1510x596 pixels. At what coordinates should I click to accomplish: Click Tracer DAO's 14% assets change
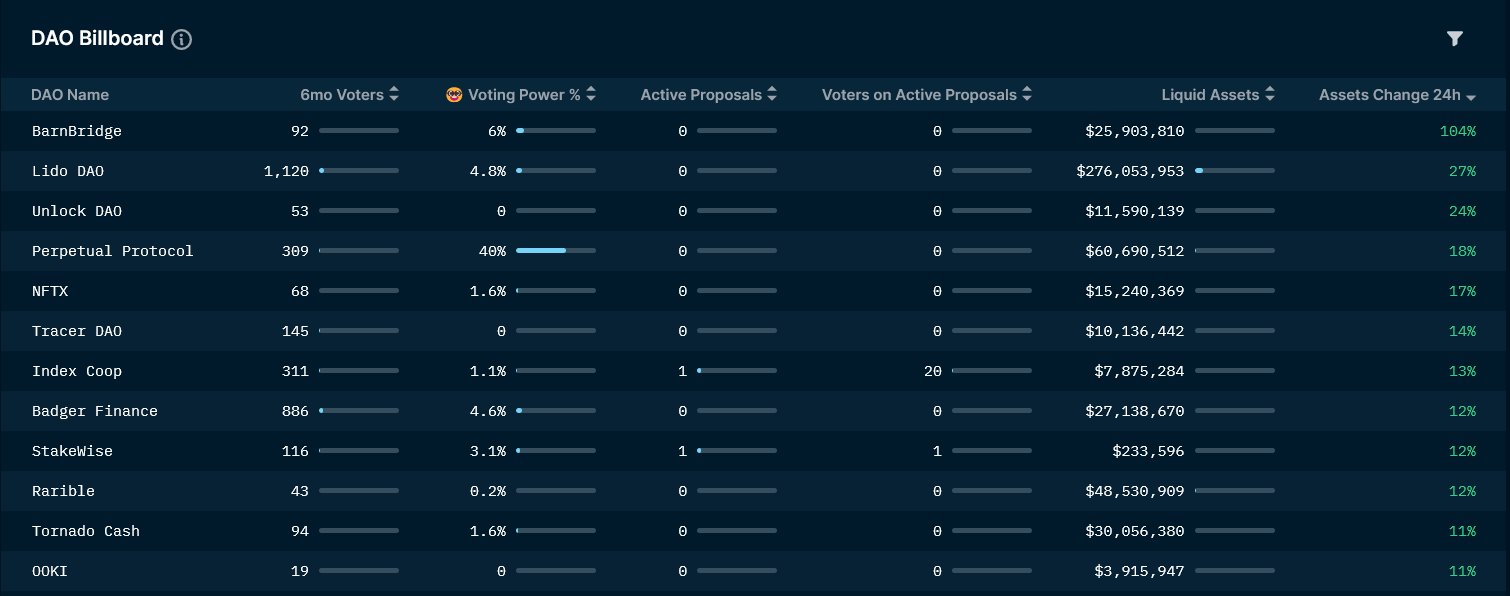(x=1463, y=331)
